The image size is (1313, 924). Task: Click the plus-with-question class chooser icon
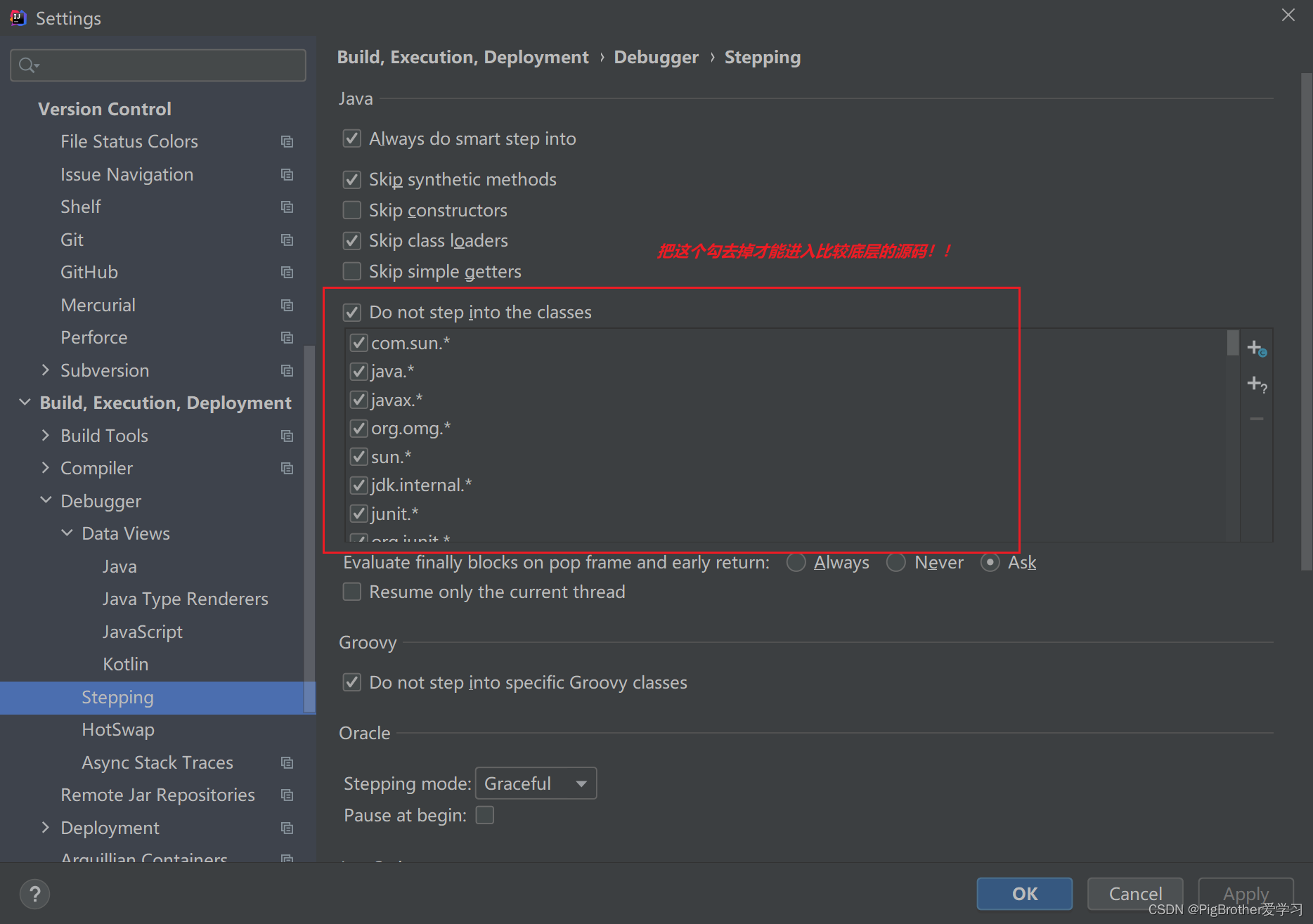click(1256, 383)
